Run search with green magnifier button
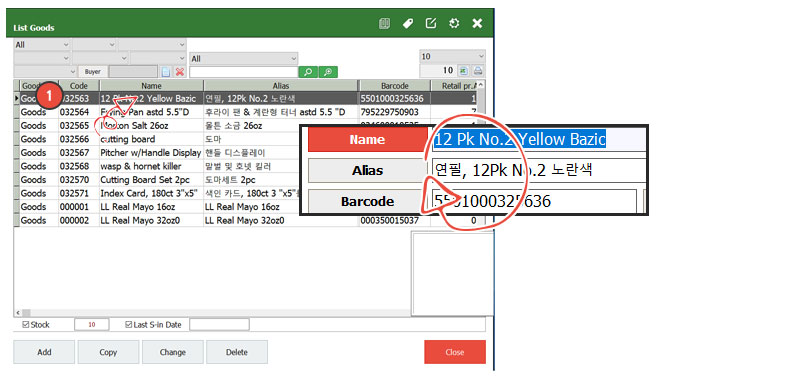The height and width of the screenshot is (377, 805). 308,72
